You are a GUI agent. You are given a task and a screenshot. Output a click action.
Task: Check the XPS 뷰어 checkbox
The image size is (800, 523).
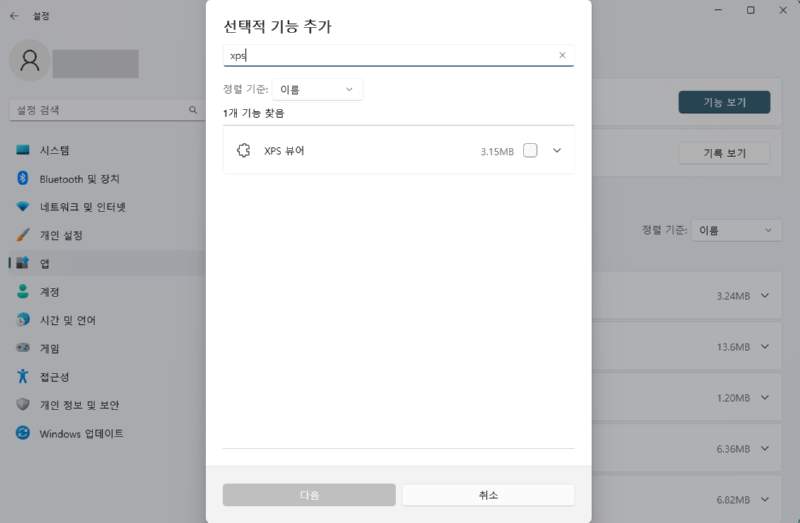click(530, 151)
